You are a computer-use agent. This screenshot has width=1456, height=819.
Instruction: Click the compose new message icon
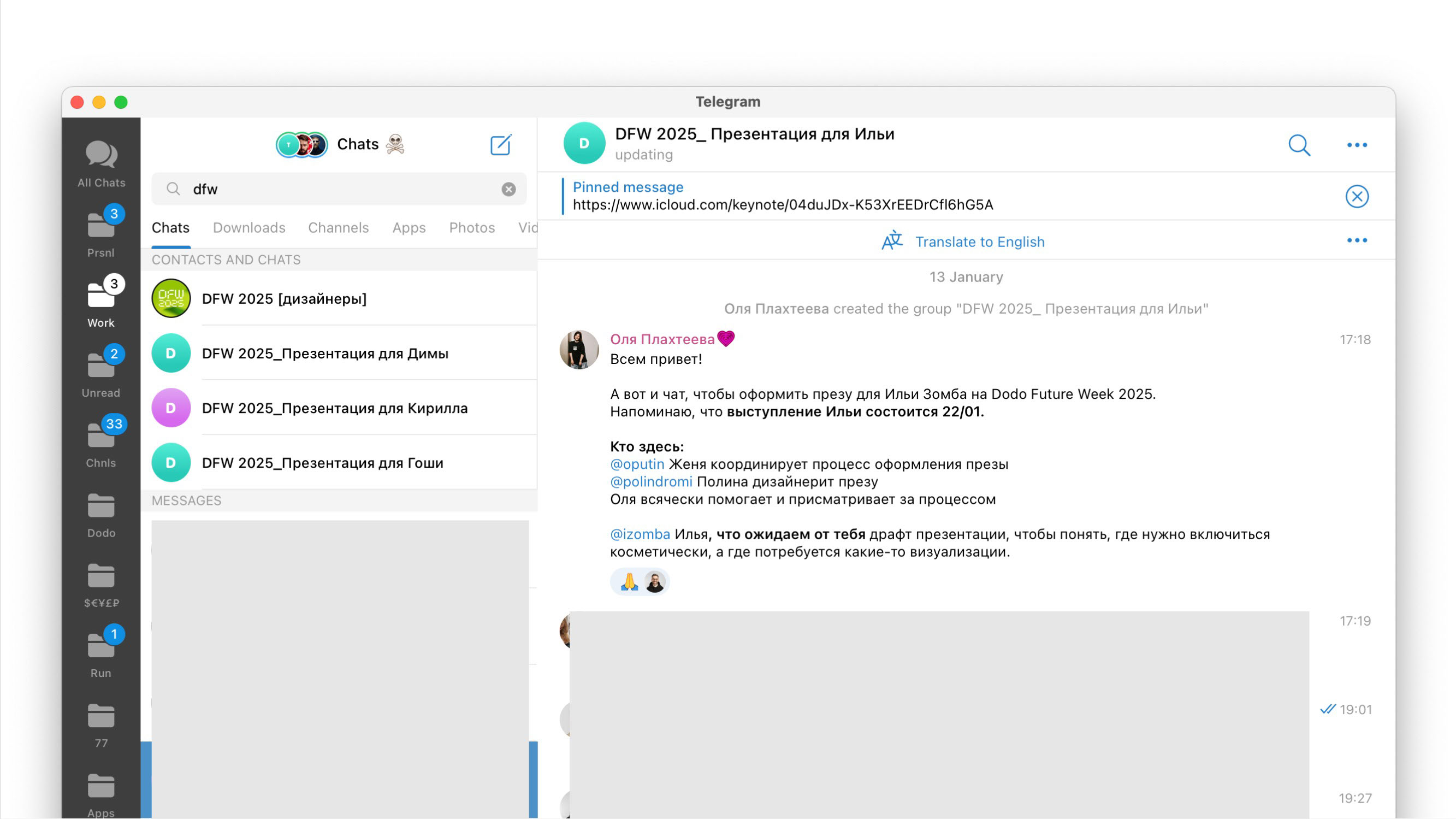[x=500, y=145]
